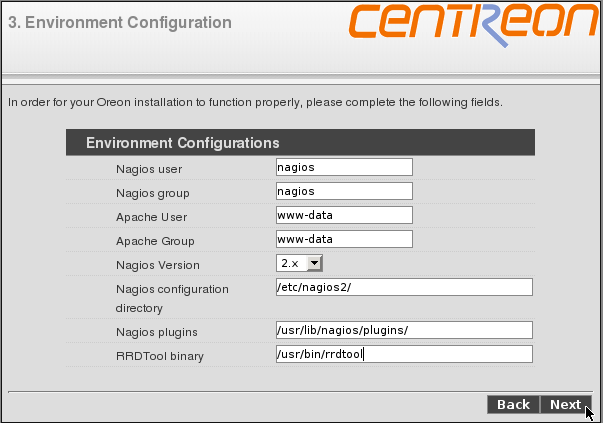The image size is (603, 423).
Task: Open the Nagios Version dropdown
Action: pyautogui.click(x=299, y=263)
